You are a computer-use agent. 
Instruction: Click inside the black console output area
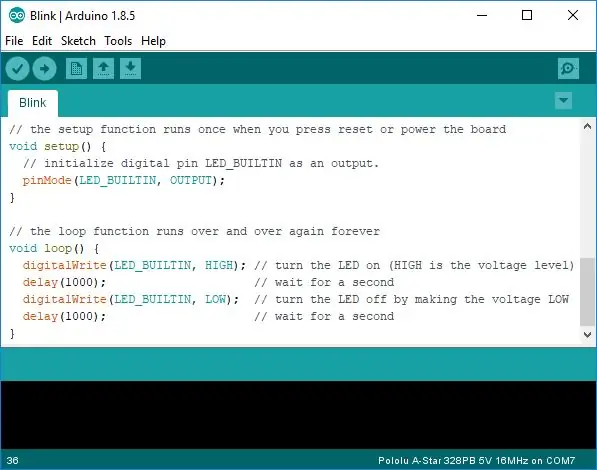coord(298,414)
